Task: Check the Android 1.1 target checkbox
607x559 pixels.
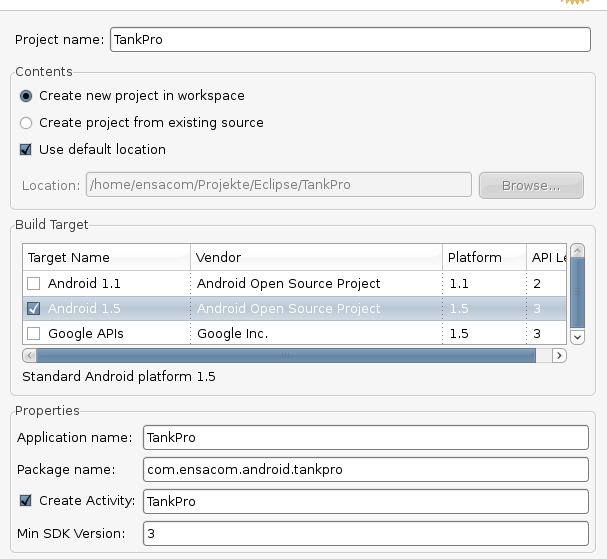Action: point(34,283)
